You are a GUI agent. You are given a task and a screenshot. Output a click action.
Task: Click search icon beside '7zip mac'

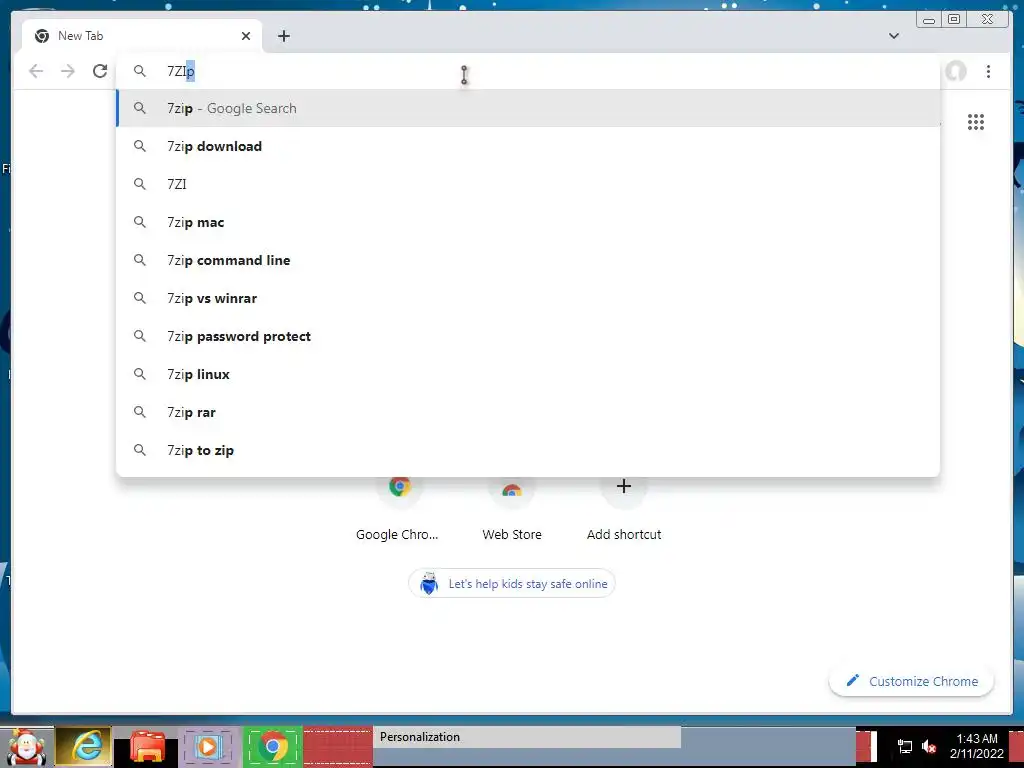[x=140, y=222]
